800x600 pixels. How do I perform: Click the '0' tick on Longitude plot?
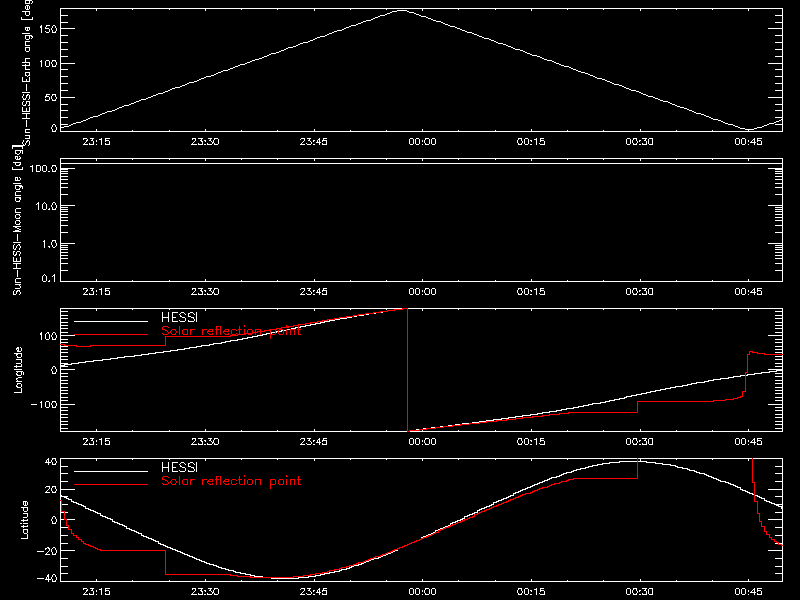click(54, 370)
